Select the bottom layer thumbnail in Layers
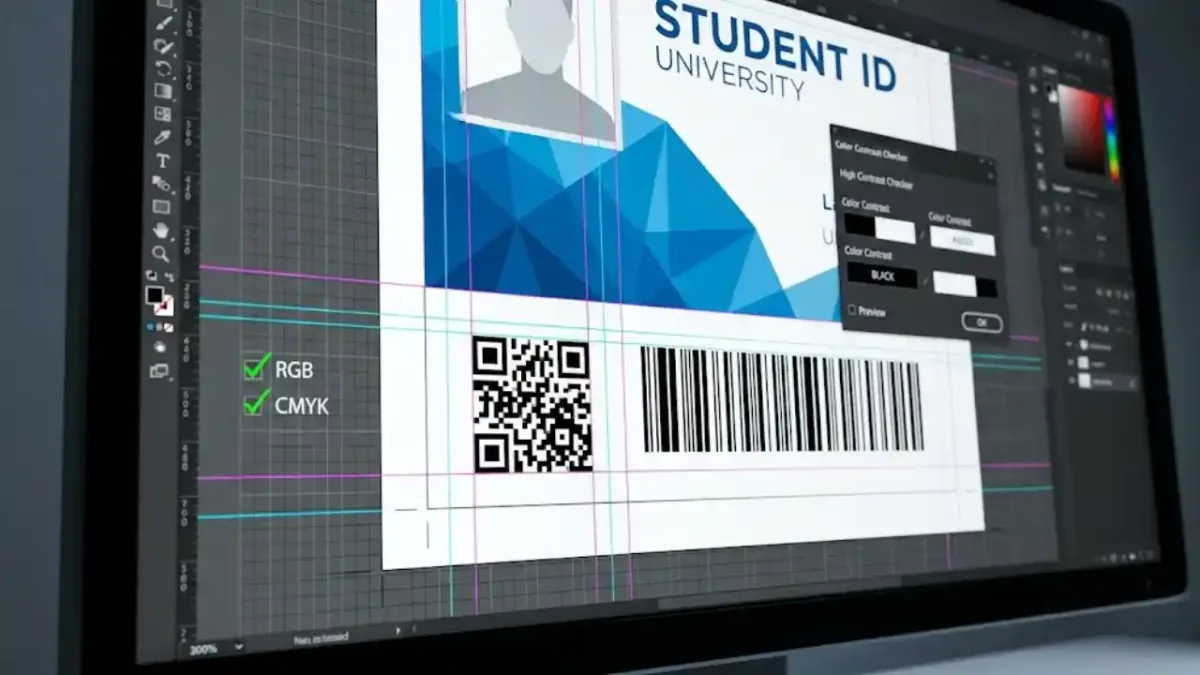This screenshot has width=1200, height=675. 1085,381
